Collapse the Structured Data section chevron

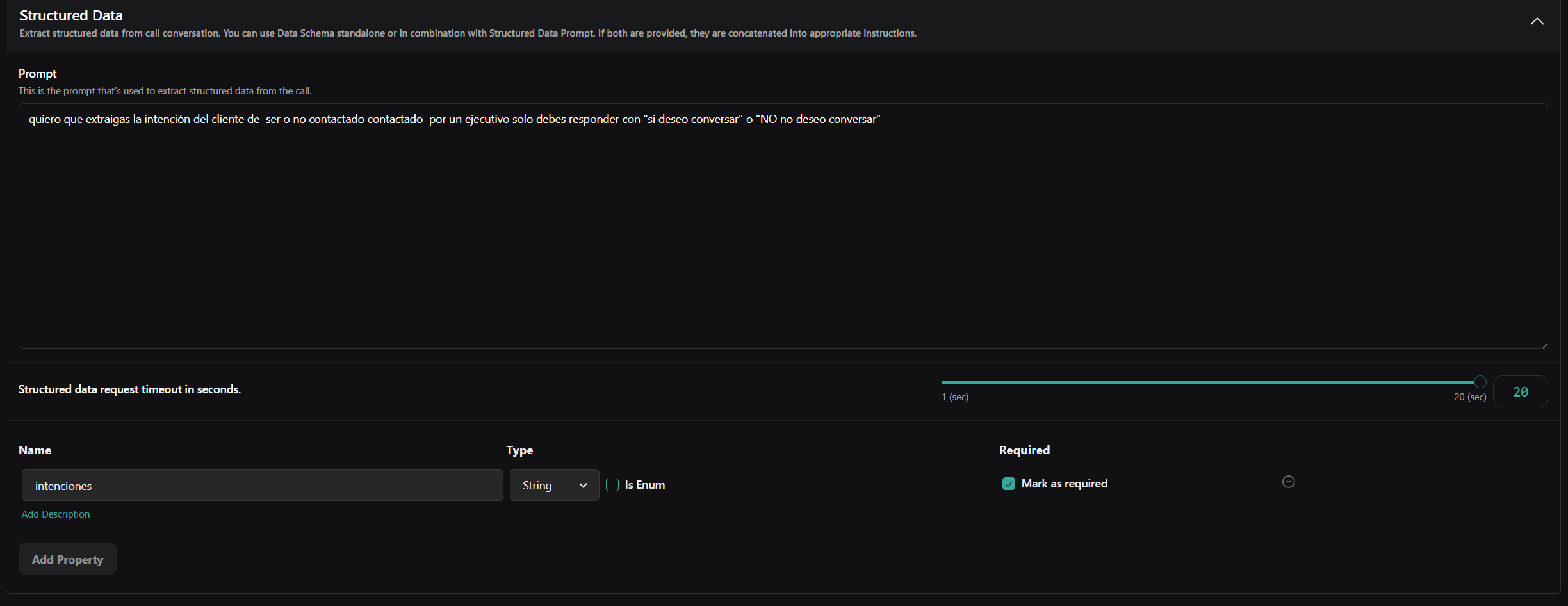pyautogui.click(x=1537, y=22)
